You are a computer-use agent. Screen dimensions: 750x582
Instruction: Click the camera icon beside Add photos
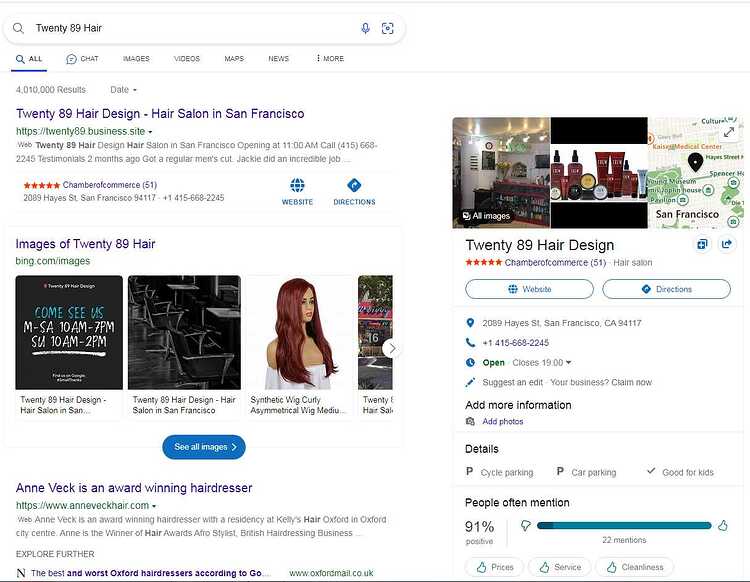(470, 421)
